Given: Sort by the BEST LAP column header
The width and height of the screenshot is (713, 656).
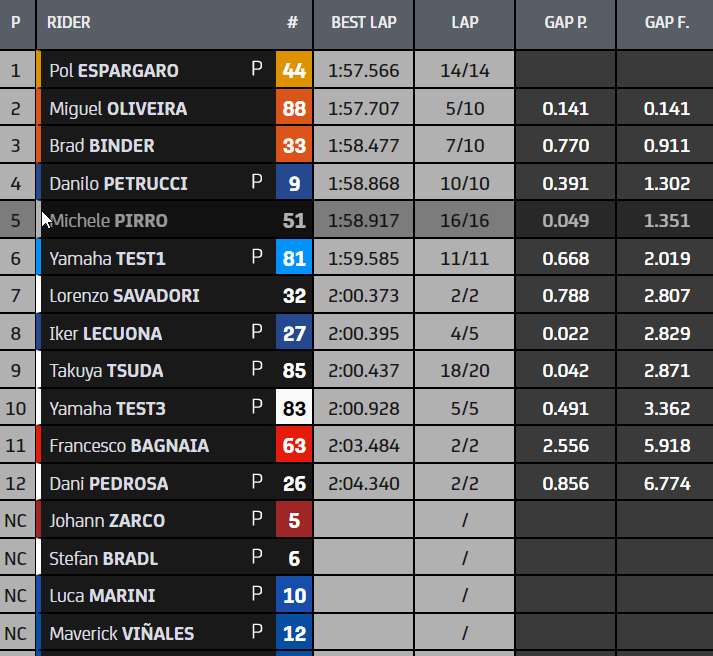Looking at the screenshot, I should 362,23.
